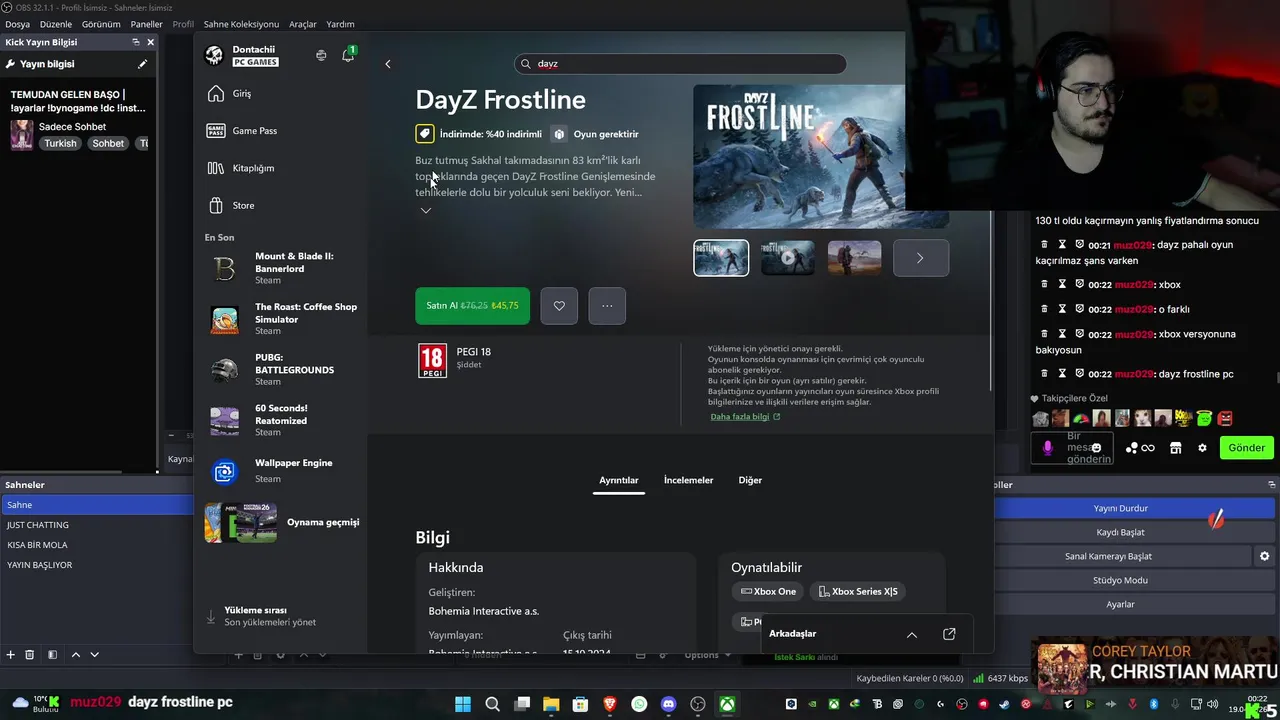Image resolution: width=1280 pixels, height=720 pixels.
Task: Focus the search field containing dayz
Action: coord(680,64)
